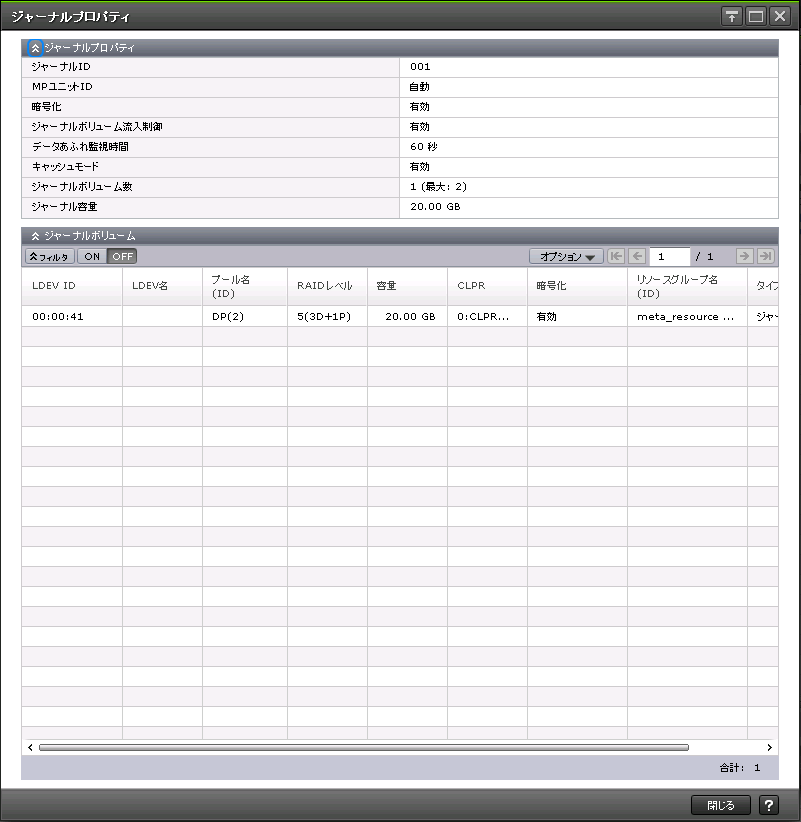Sort by LDEV ID column header
Viewport: 801px width, 822px height.
(54, 286)
